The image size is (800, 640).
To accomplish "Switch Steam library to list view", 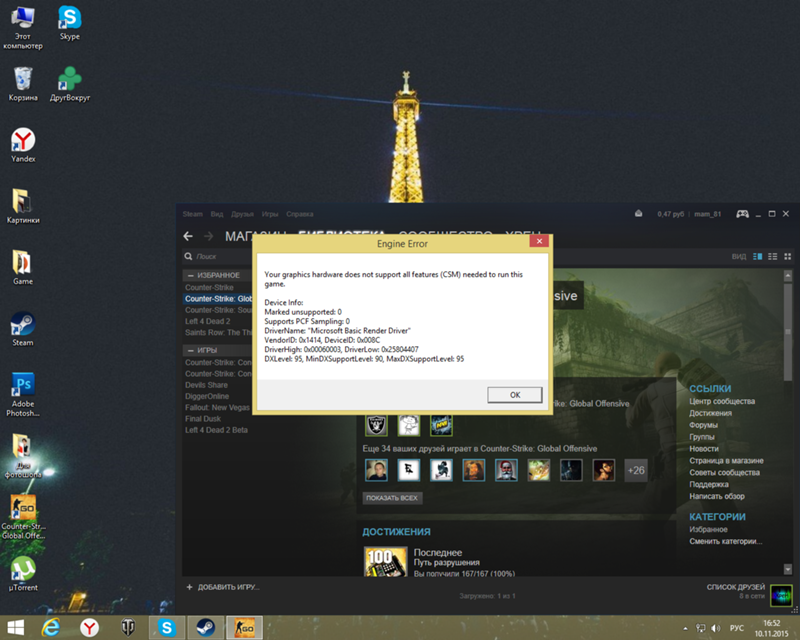I will click(x=773, y=256).
